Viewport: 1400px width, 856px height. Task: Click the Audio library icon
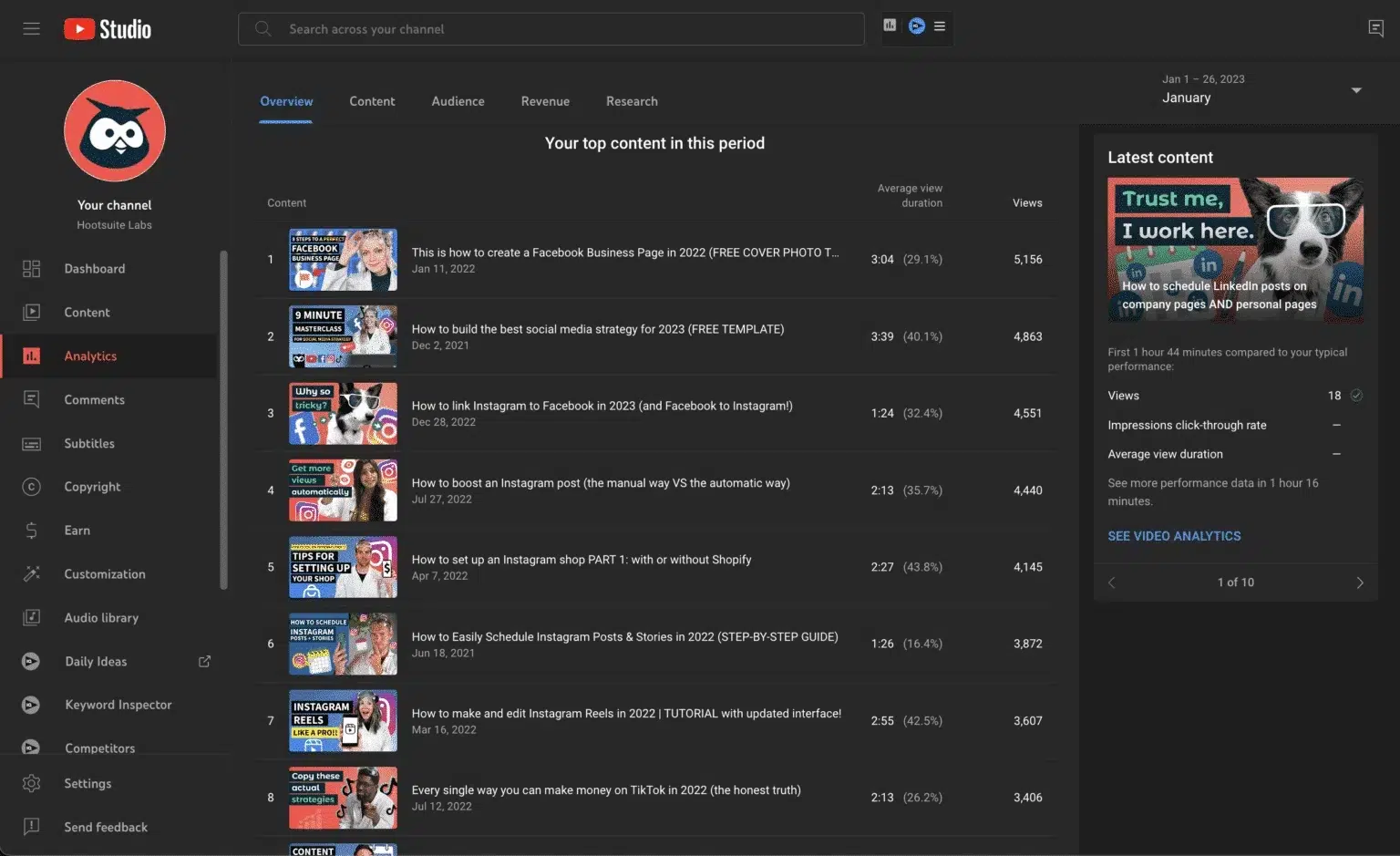31,618
